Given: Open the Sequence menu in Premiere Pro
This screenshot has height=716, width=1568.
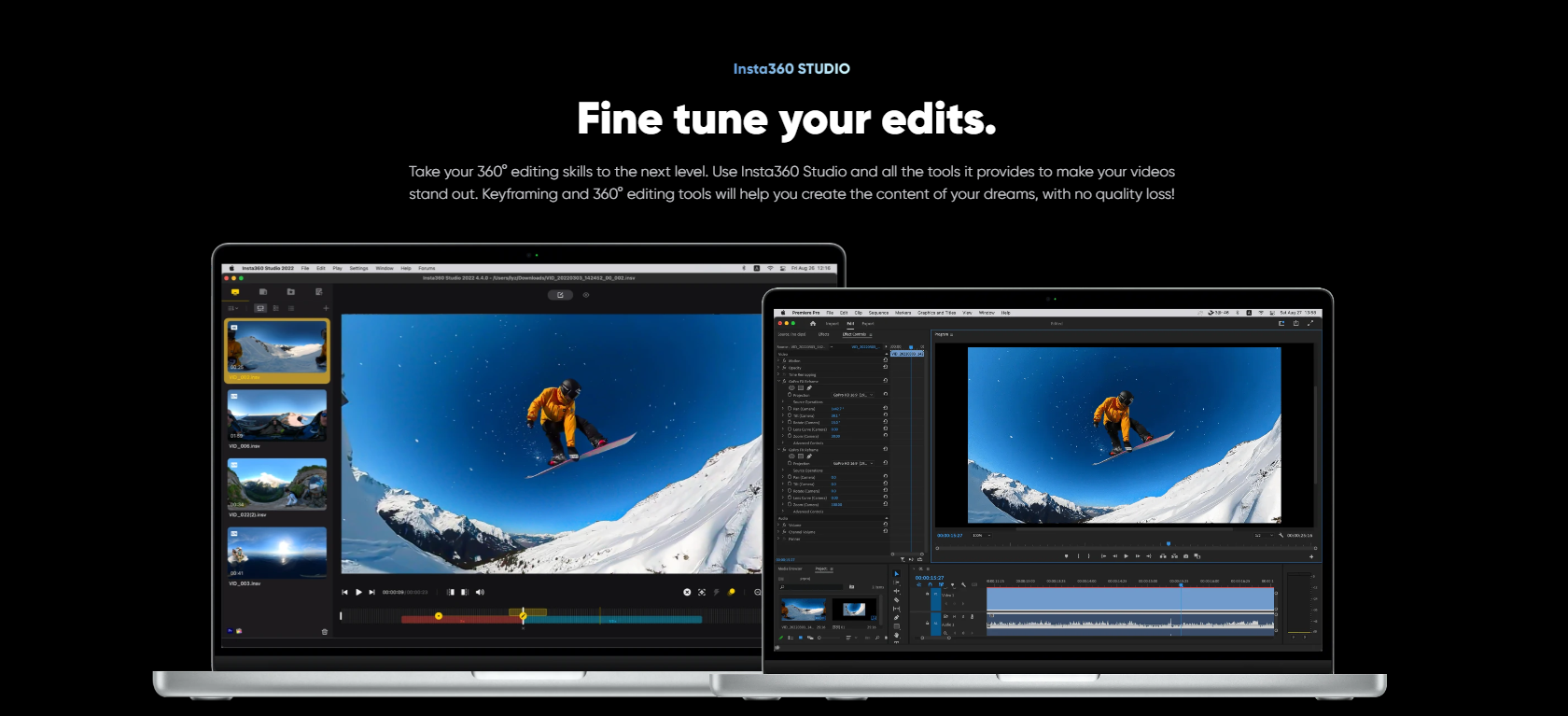Looking at the screenshot, I should (x=878, y=313).
